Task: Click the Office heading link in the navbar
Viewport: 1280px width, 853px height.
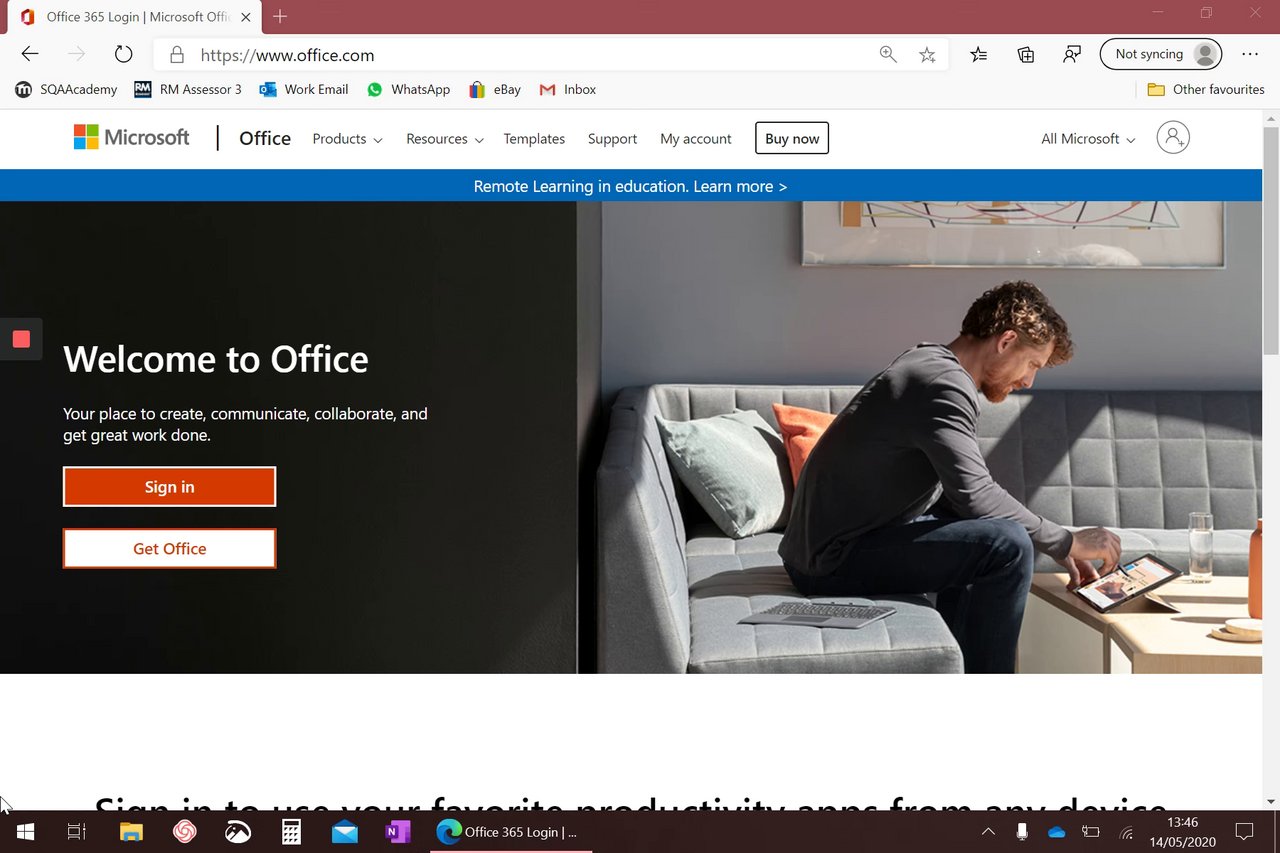Action: click(265, 138)
